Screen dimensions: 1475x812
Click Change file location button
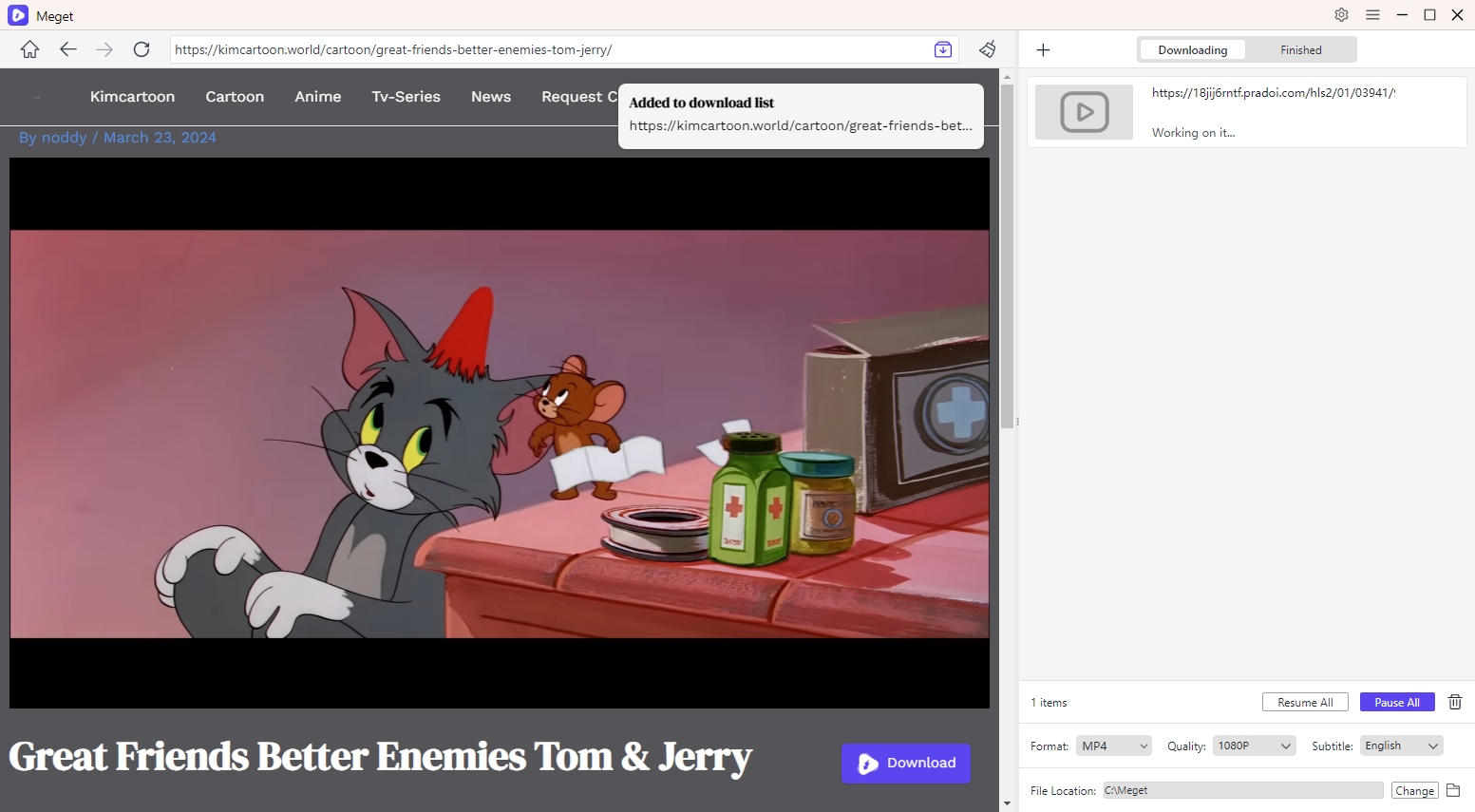click(x=1414, y=790)
